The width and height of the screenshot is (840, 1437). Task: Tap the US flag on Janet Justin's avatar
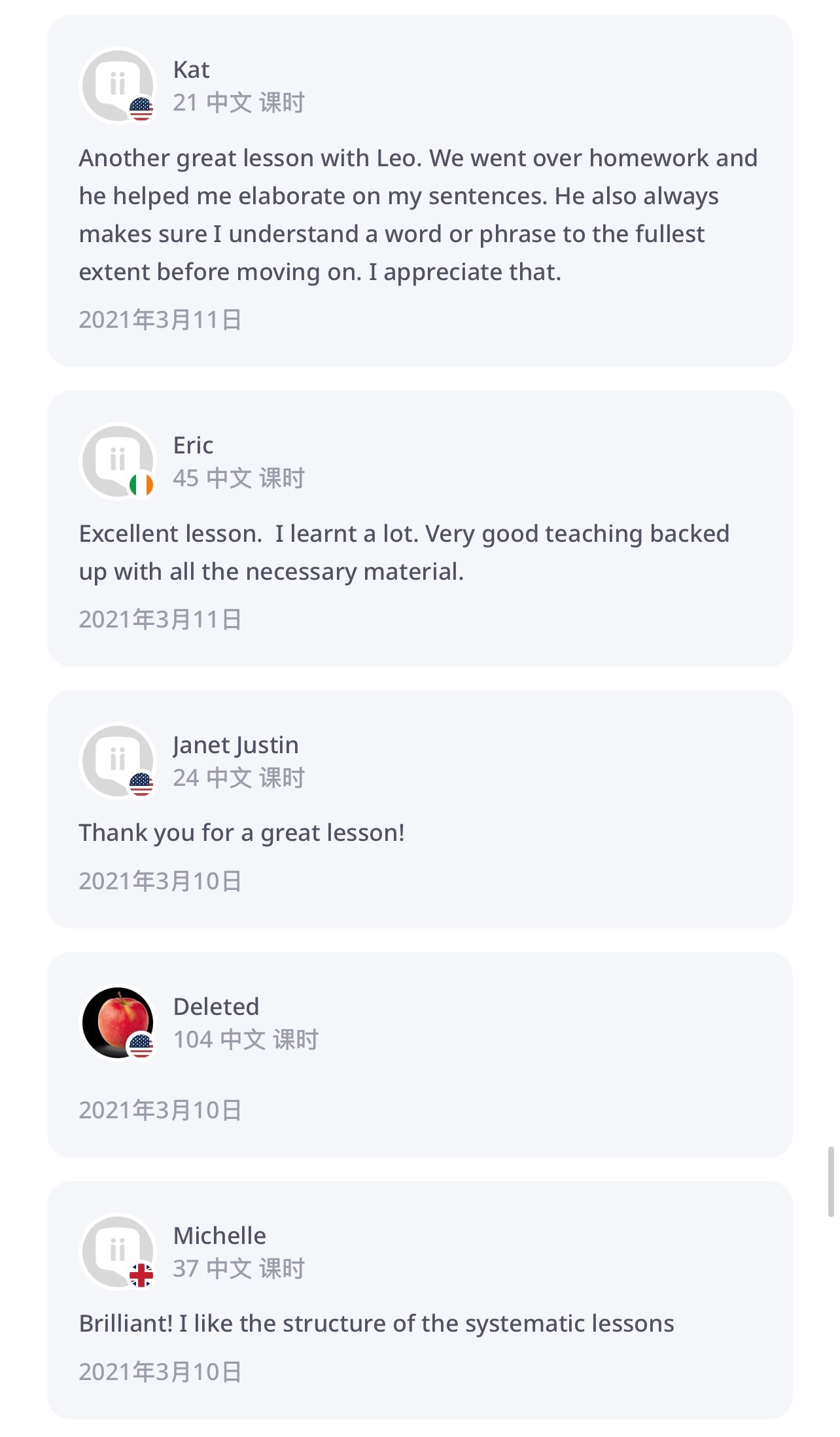point(141,784)
